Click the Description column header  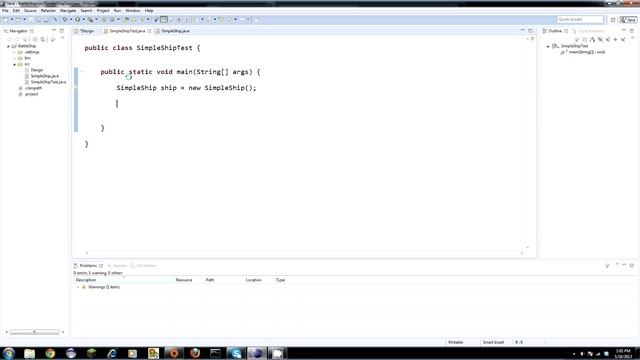click(x=124, y=280)
